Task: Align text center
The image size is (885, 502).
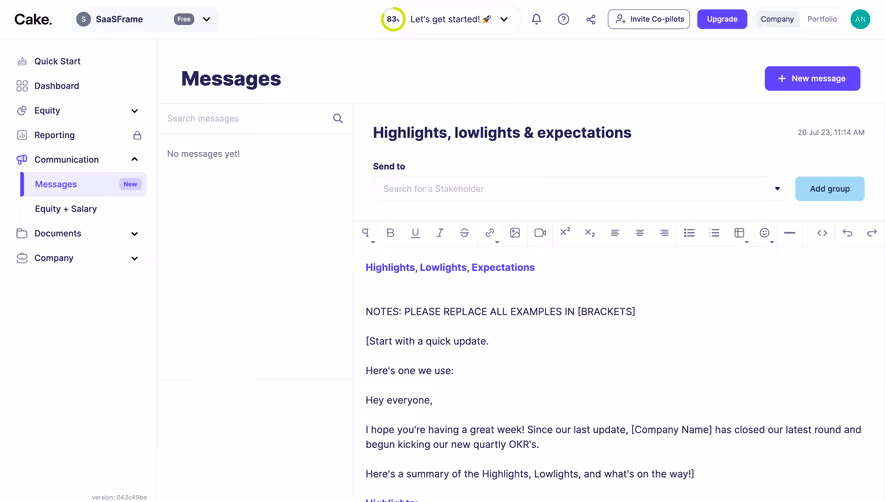Action: click(639, 233)
